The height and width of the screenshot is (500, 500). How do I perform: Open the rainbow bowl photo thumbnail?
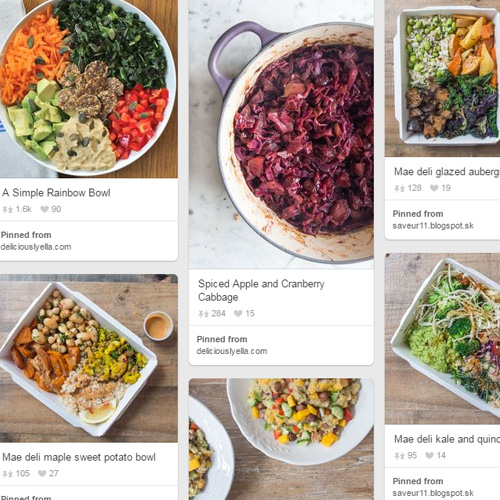coord(89,89)
